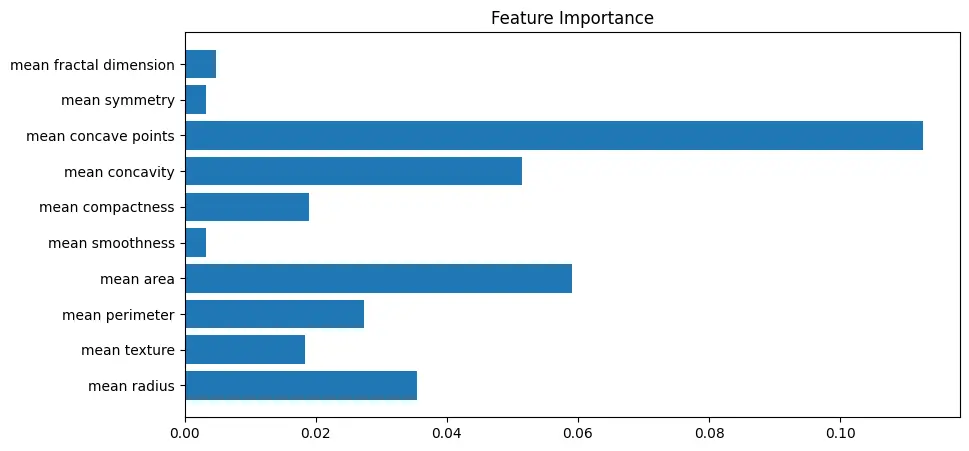Click the "mean concave points" axis label

[x=100, y=136]
